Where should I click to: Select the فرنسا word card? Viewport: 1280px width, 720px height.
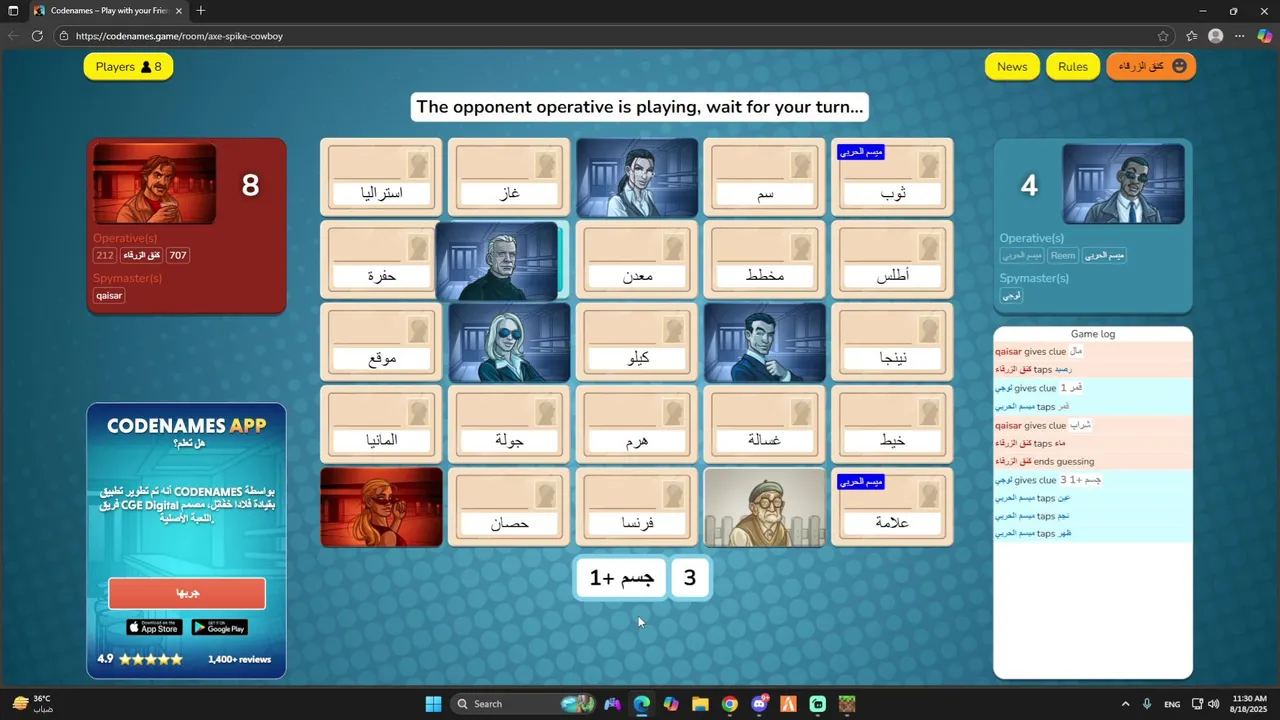pos(637,507)
